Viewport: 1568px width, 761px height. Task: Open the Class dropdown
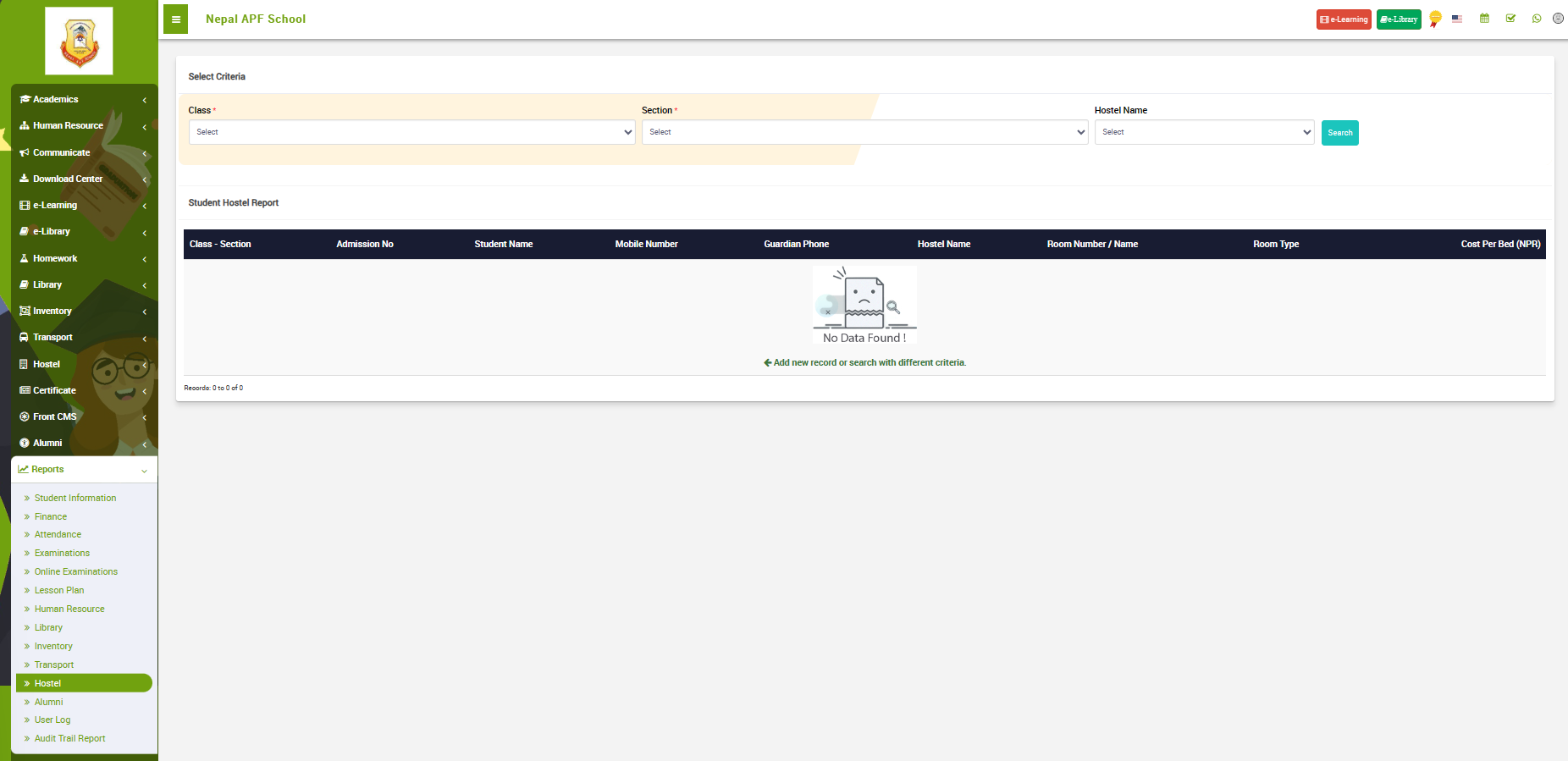[x=411, y=132]
